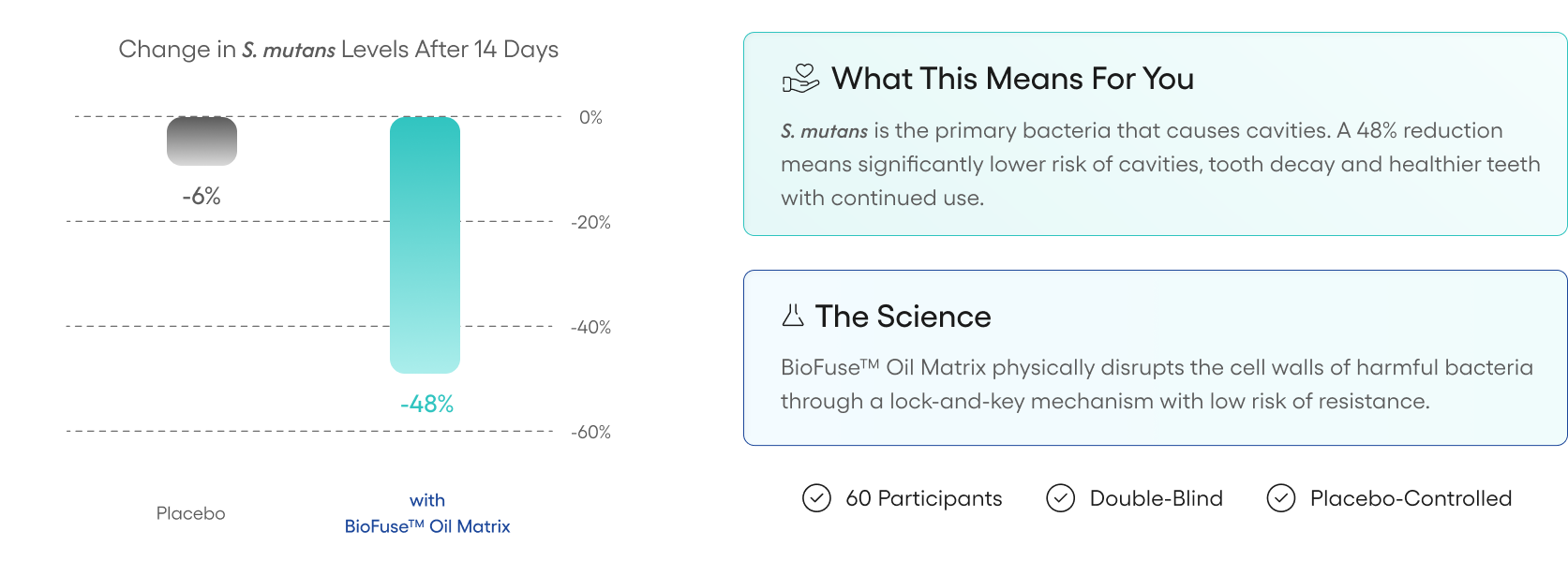The image size is (1568, 576).
Task: Click the Double-Blind checkmark icon
Action: [x=1060, y=498]
